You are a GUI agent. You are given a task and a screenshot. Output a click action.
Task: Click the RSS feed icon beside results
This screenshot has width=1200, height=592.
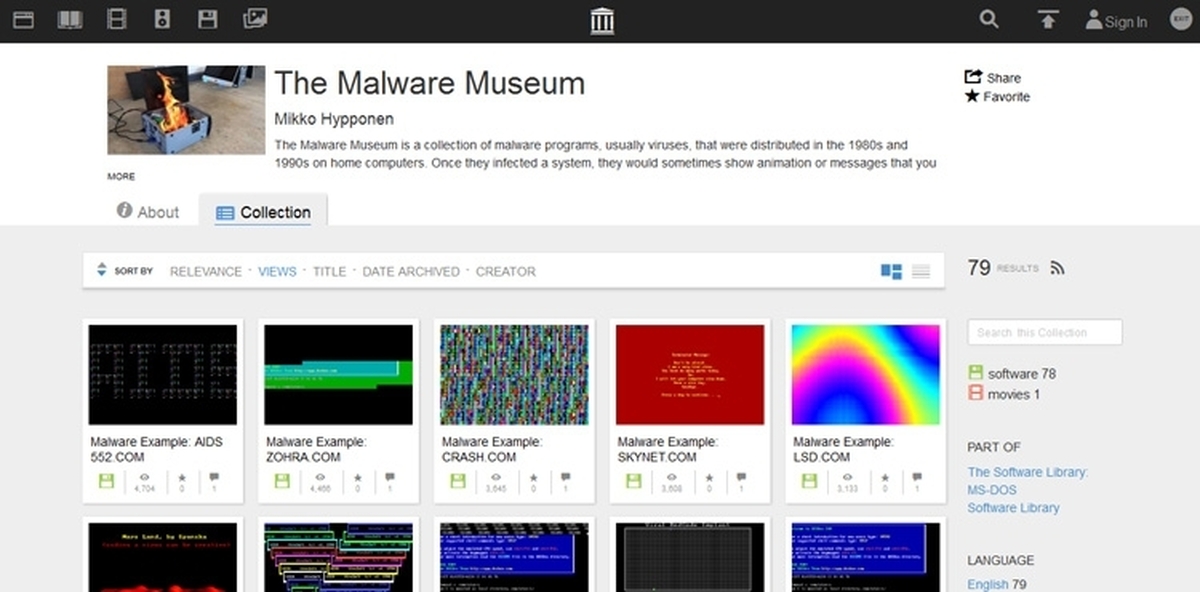coord(1057,268)
